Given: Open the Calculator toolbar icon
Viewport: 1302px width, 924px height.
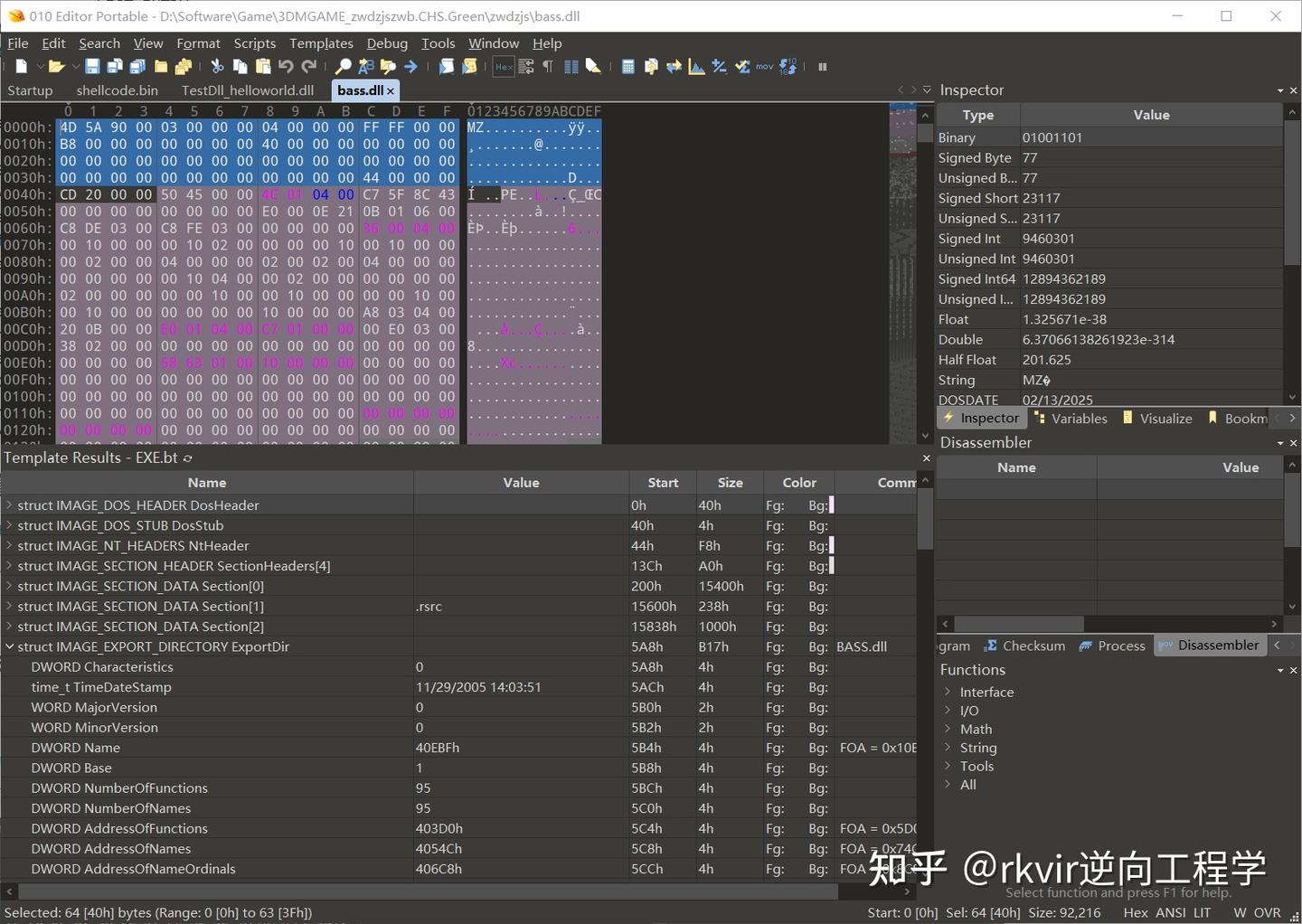Looking at the screenshot, I should point(628,67).
